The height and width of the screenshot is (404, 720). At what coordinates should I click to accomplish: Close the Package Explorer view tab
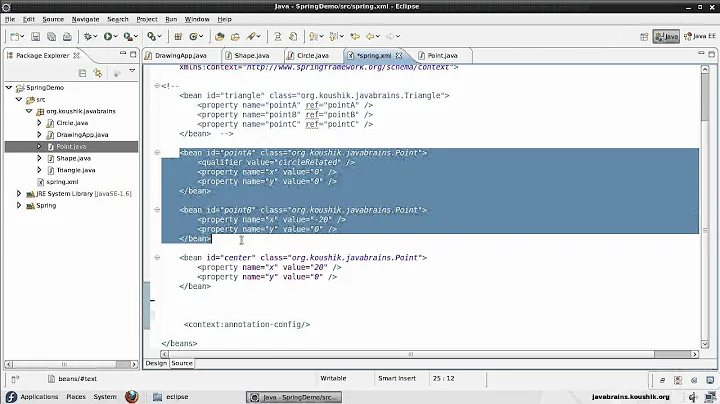click(76, 56)
